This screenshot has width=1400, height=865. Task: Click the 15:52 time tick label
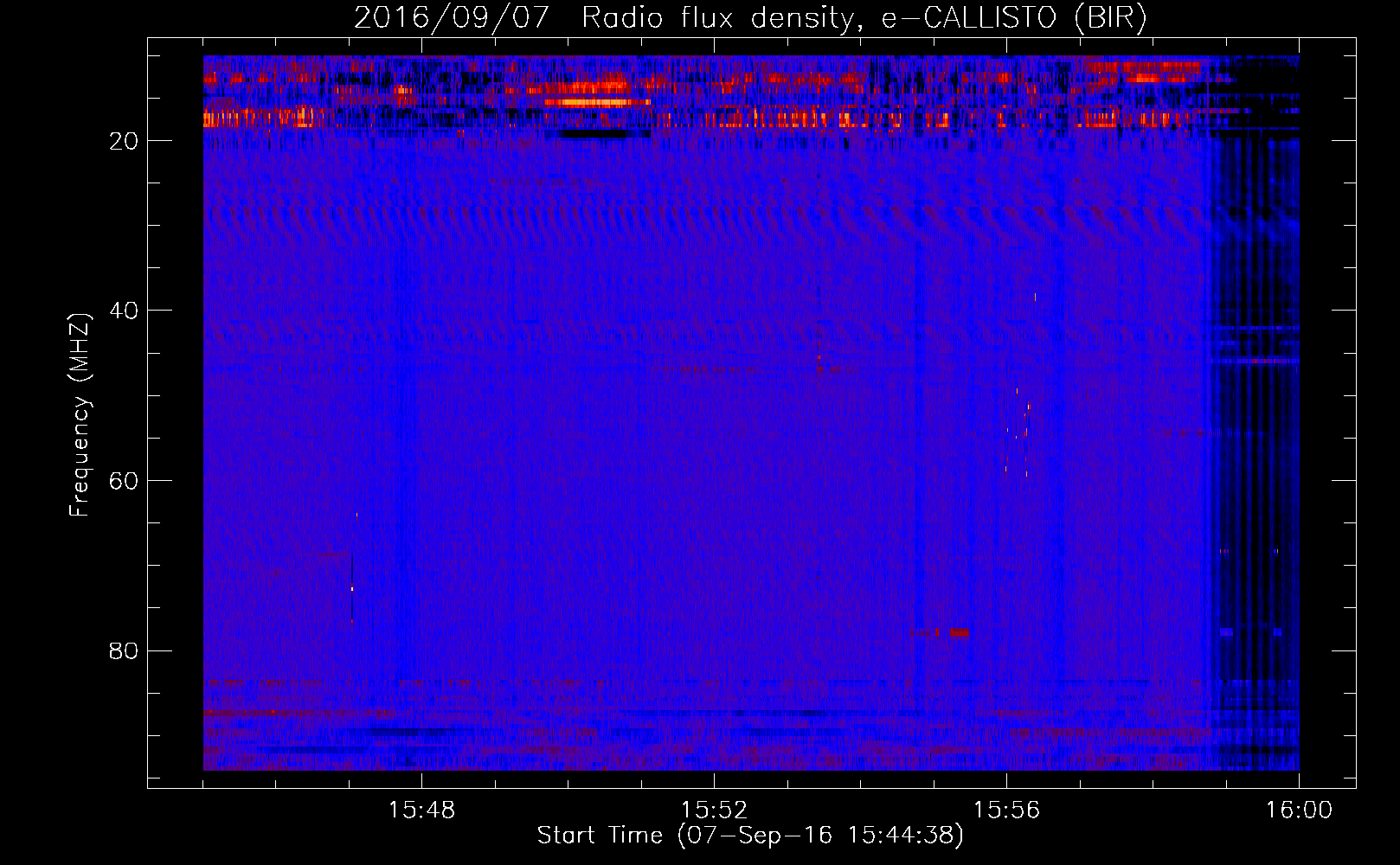coord(714,811)
